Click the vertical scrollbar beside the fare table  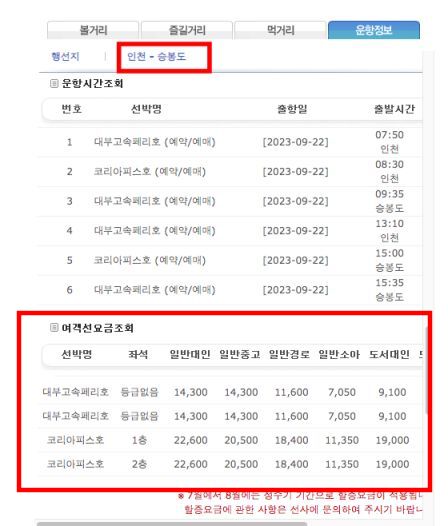[x=427, y=371]
